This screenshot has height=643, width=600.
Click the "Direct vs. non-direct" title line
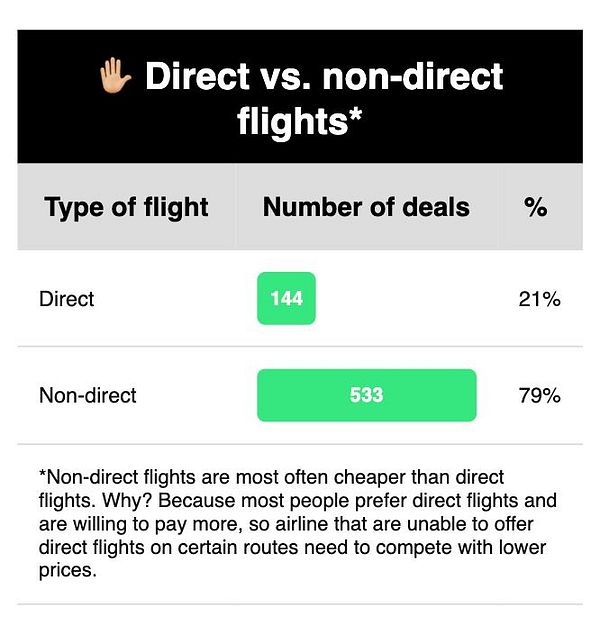click(x=323, y=77)
